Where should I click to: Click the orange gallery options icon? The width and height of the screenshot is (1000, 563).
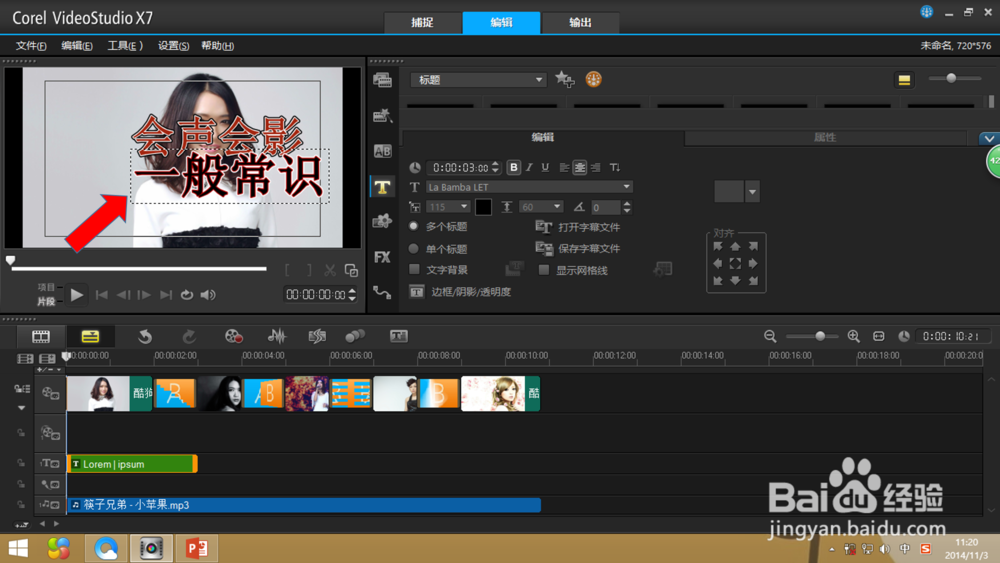point(594,79)
